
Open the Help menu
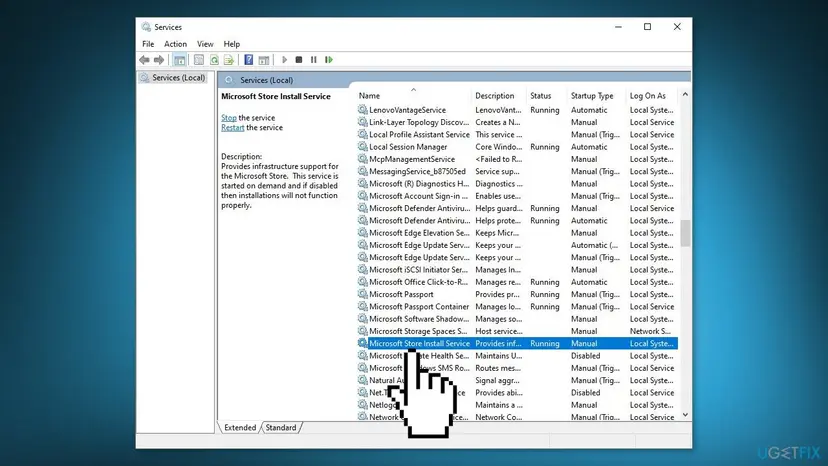coord(231,44)
